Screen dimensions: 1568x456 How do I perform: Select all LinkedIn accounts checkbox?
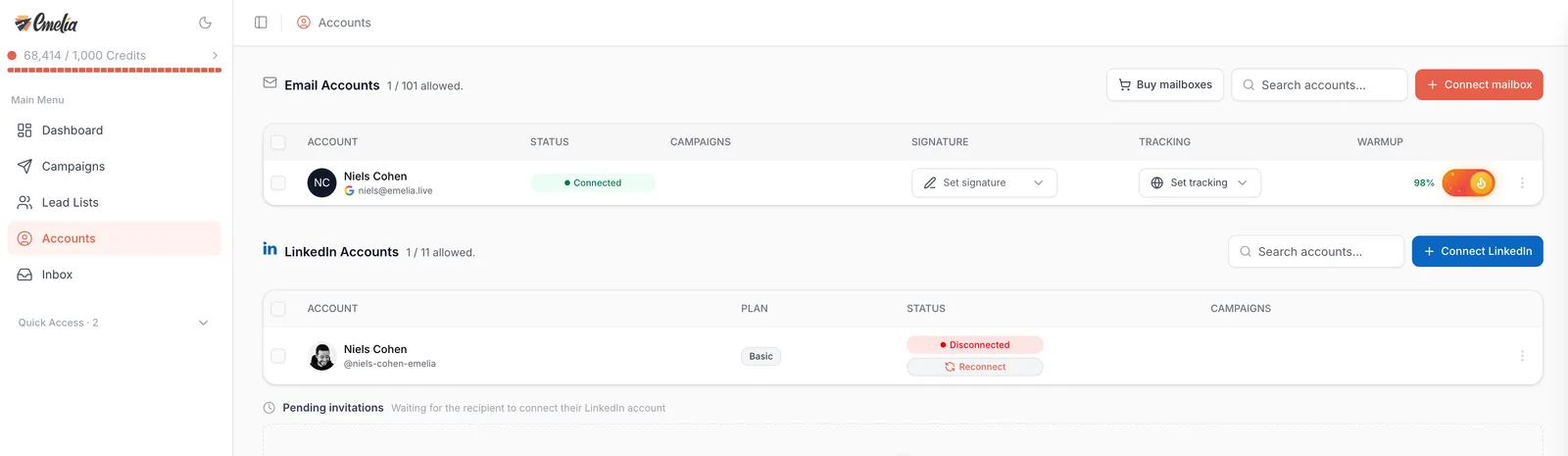(278, 309)
